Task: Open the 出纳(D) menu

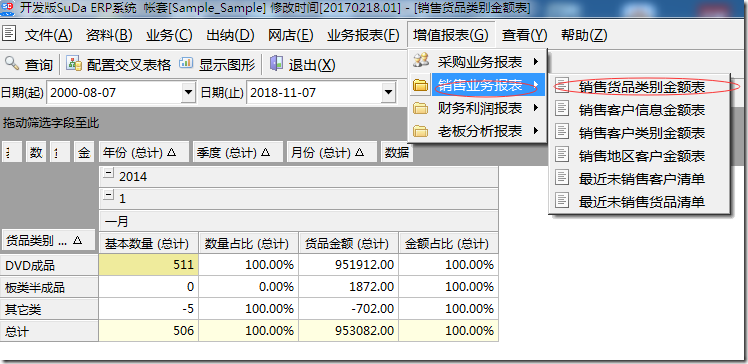Action: click(230, 35)
